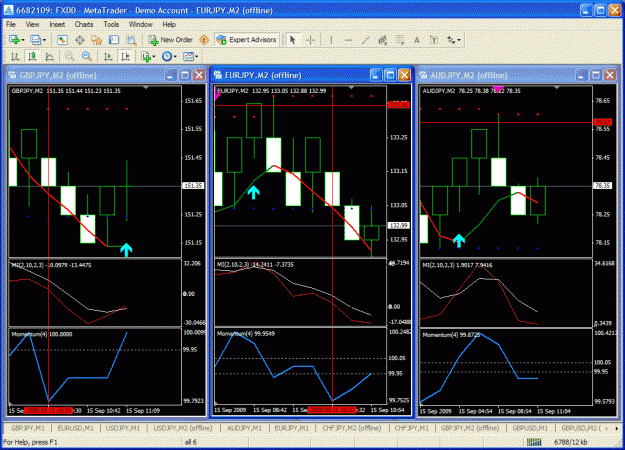The image size is (625, 450).
Task: Switch to the USDJPY,M2 (offline) tab
Action: 183,428
